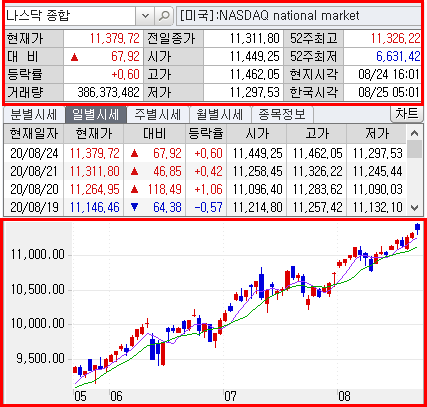Viewport: 427px width, 407px height.
Task: Switch to the 월별시세 tab
Action: (x=219, y=115)
